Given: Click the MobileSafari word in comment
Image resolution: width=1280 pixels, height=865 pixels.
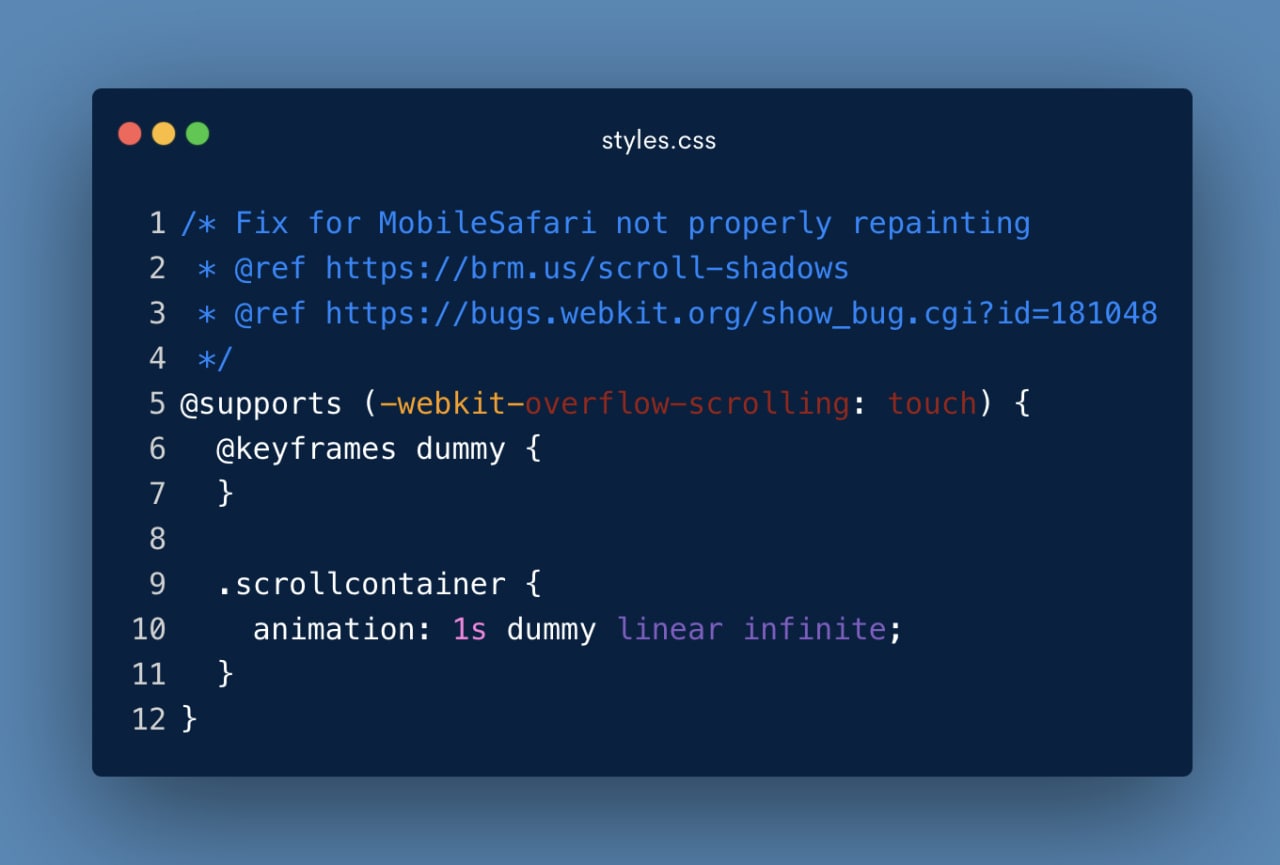Looking at the screenshot, I should (x=487, y=223).
